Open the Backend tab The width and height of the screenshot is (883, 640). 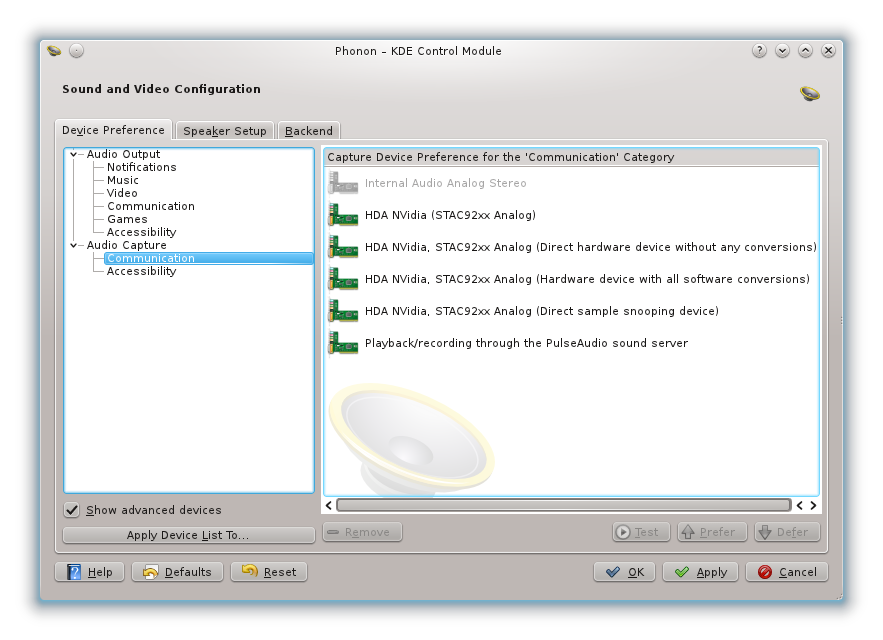tap(309, 131)
